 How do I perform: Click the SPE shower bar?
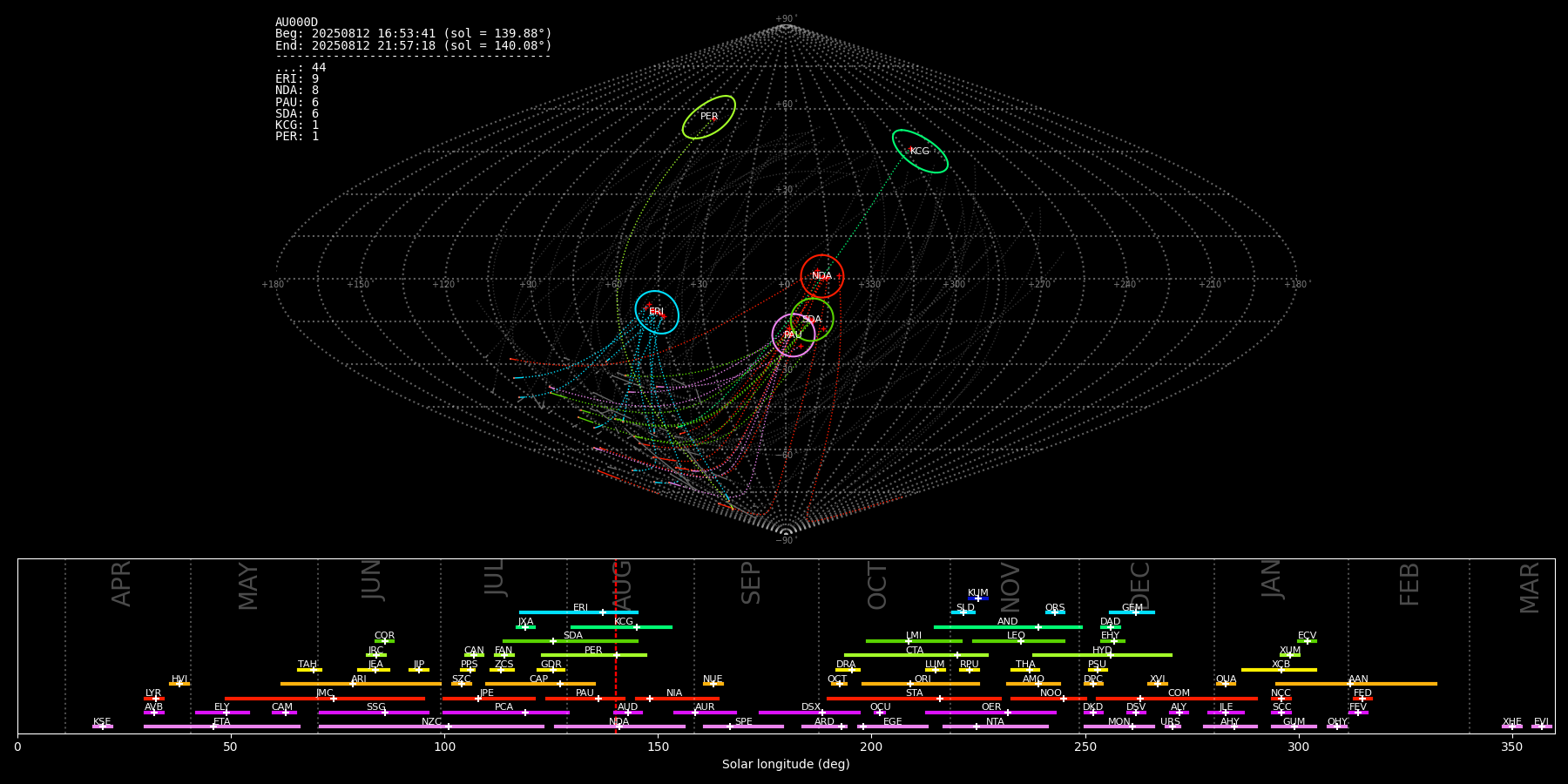pyautogui.click(x=743, y=727)
